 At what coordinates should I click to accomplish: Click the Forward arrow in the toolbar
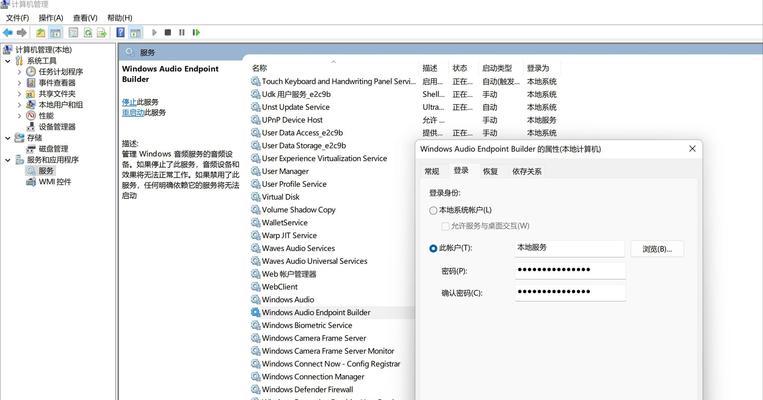21,33
